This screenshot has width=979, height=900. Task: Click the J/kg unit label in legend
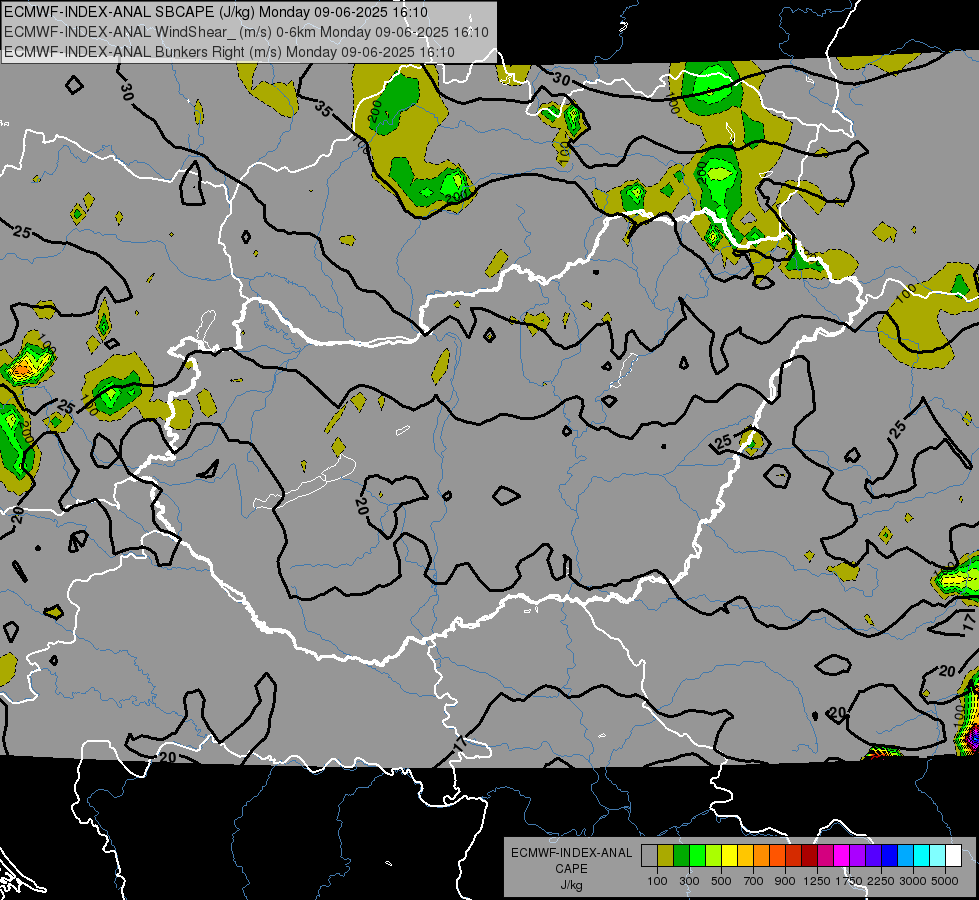pyautogui.click(x=571, y=885)
